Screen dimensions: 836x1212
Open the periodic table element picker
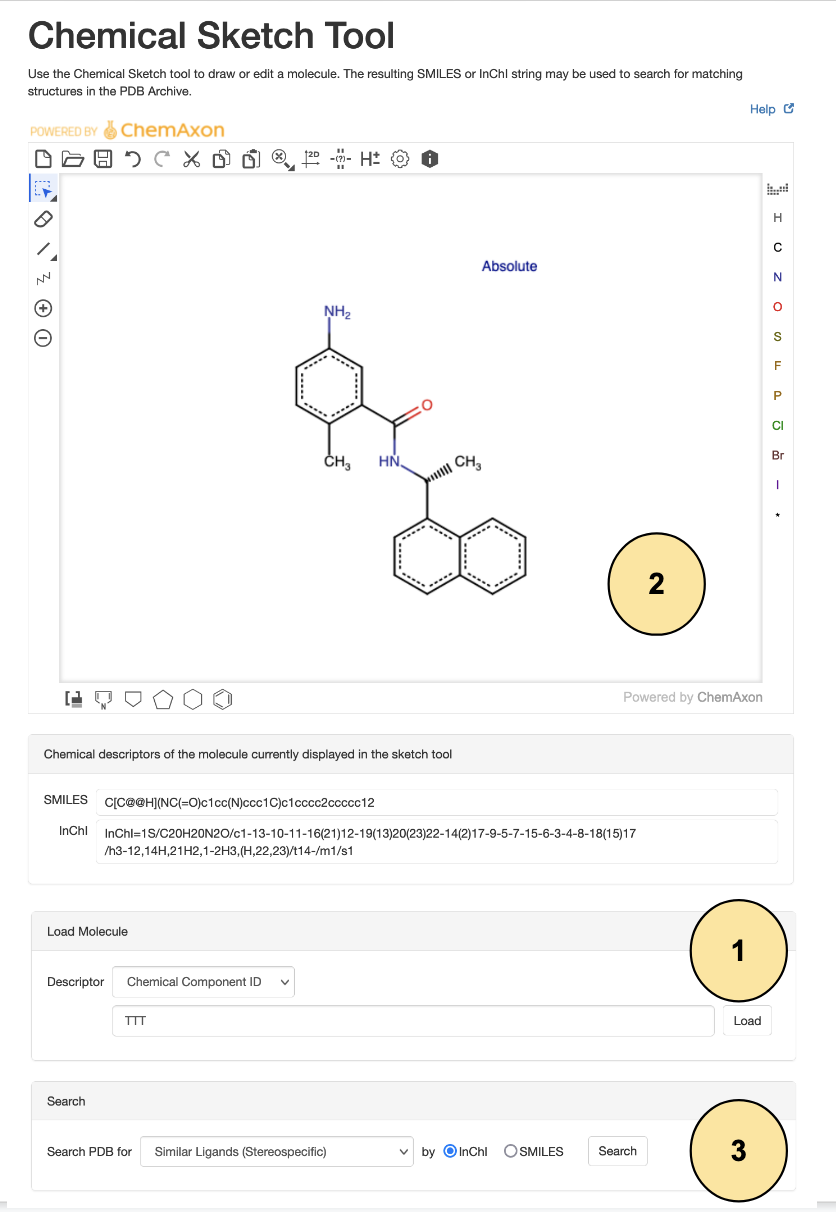[777, 188]
